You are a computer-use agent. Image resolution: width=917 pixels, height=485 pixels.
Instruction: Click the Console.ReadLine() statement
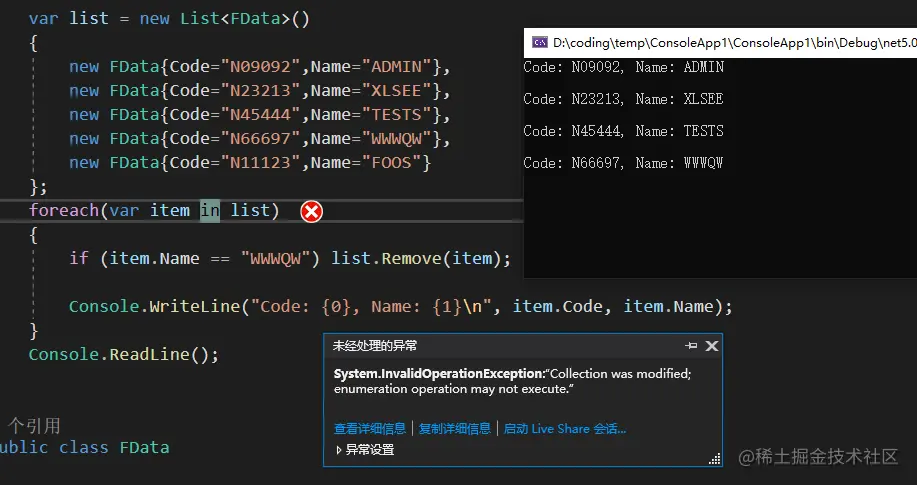tap(123, 355)
